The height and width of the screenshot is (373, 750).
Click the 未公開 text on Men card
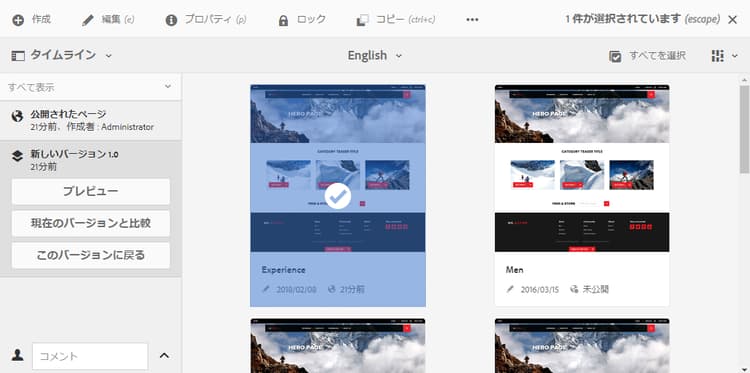click(x=596, y=289)
